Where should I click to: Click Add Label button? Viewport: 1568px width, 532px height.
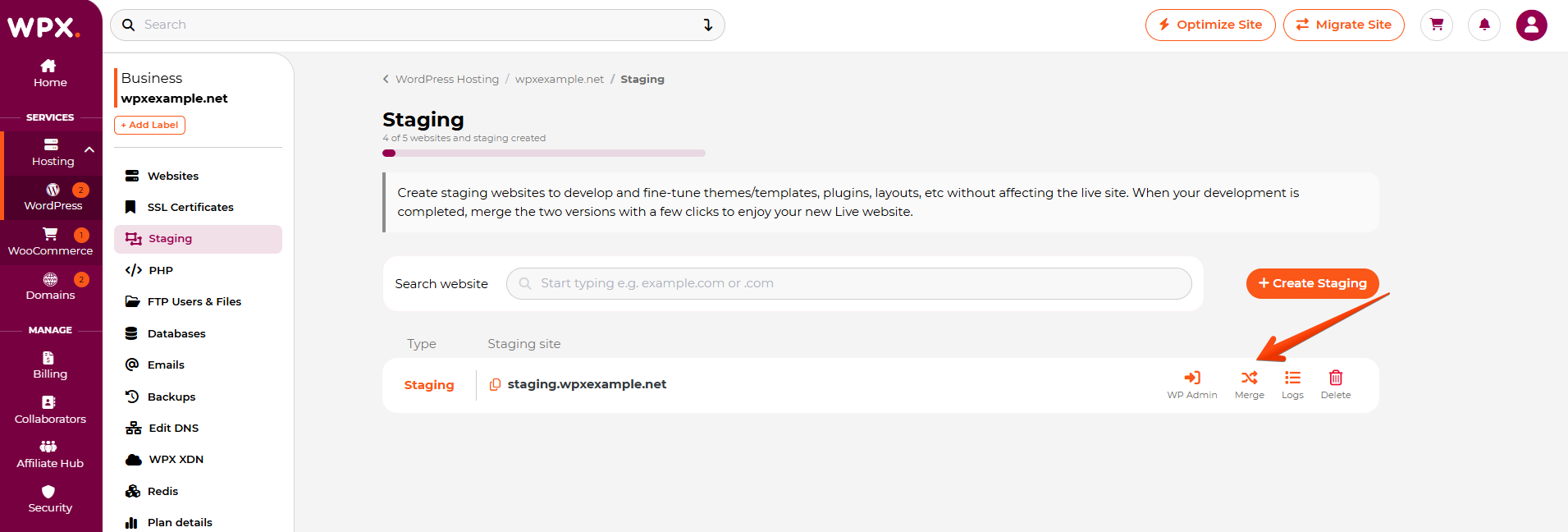[149, 125]
